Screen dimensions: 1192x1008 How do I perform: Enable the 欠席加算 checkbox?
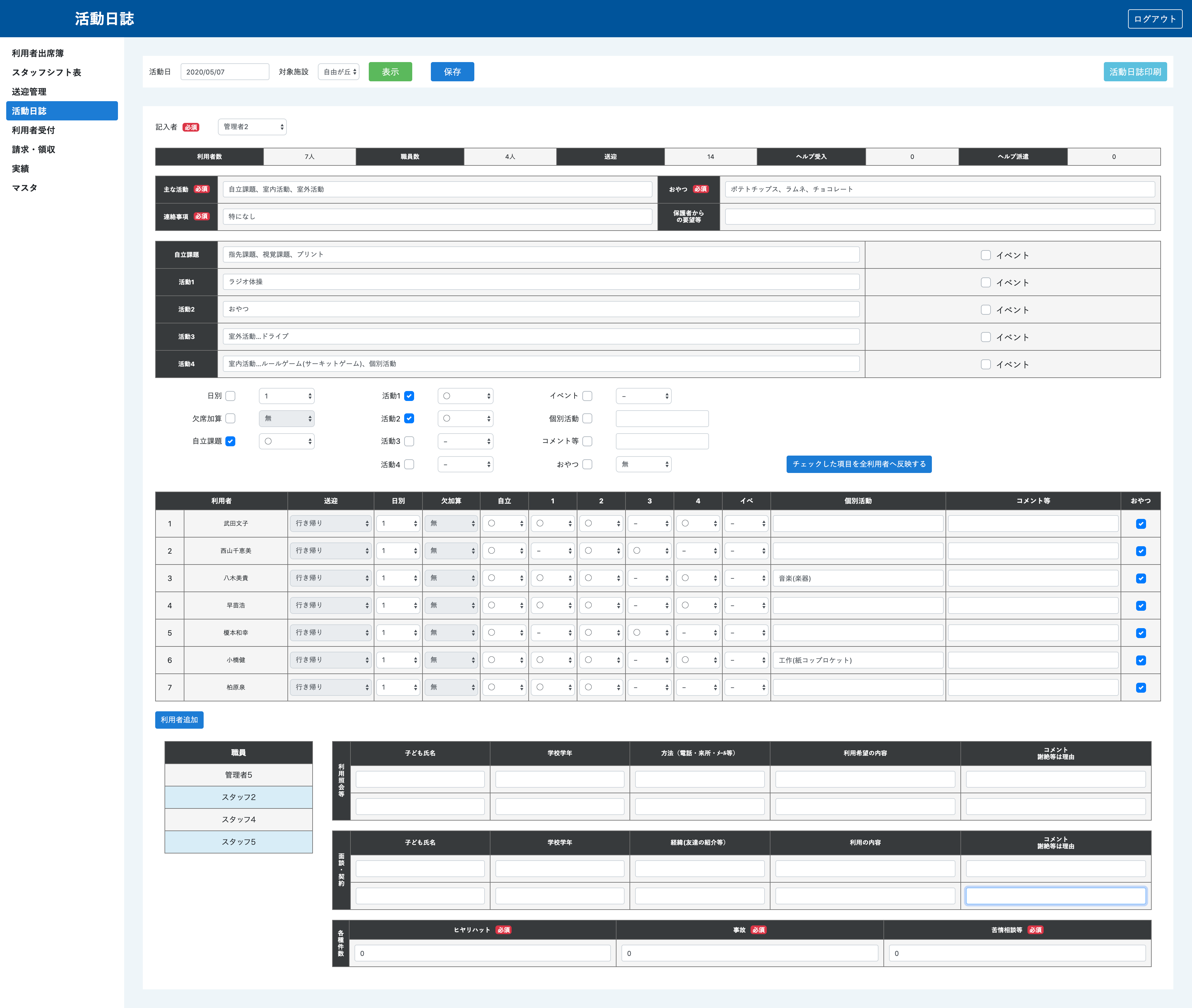coord(230,418)
